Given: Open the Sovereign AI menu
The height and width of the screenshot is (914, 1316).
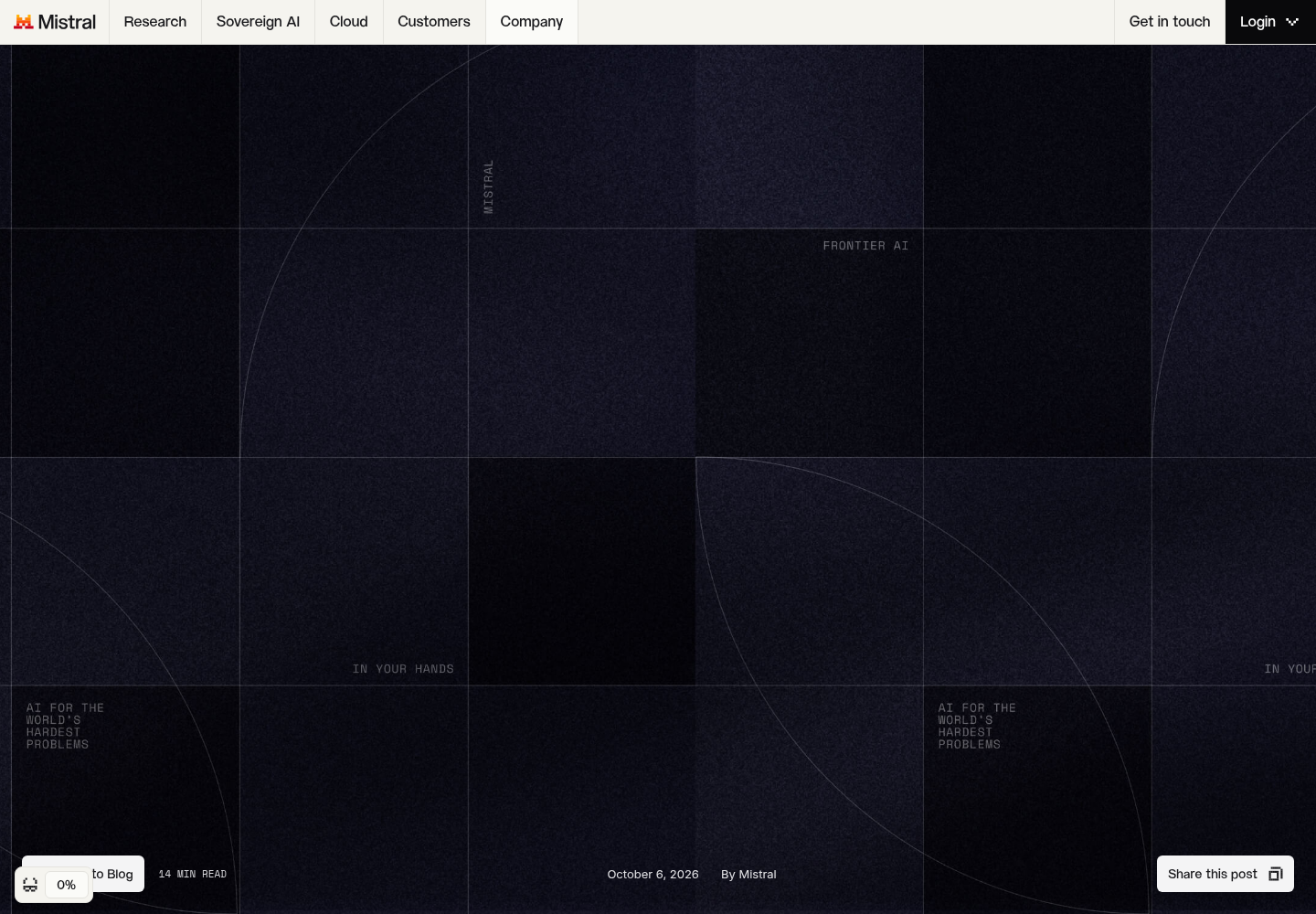Looking at the screenshot, I should [258, 22].
